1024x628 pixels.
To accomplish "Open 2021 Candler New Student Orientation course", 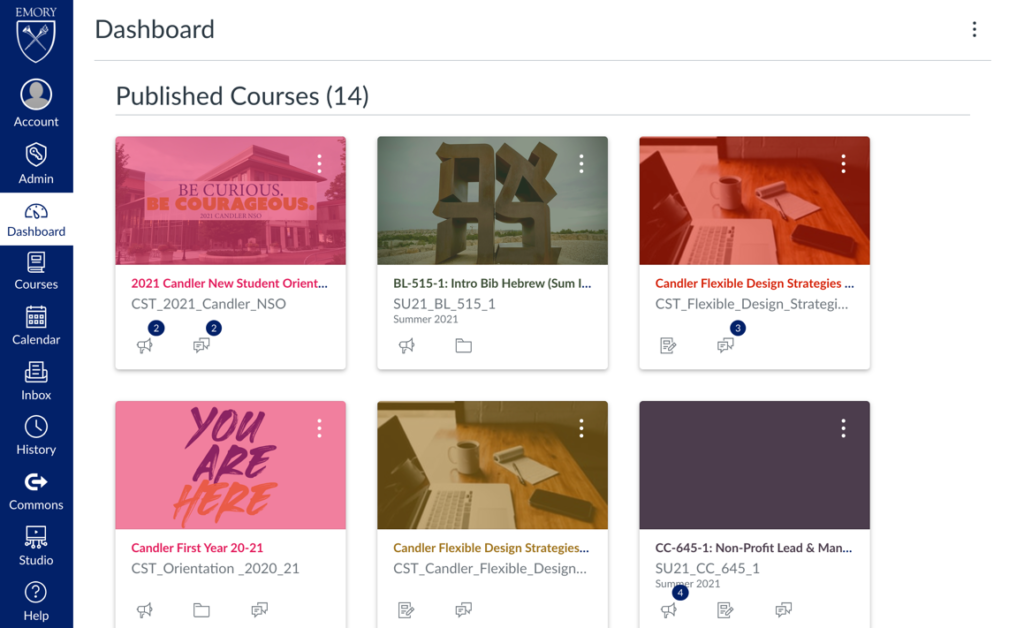I will pyautogui.click(x=229, y=283).
